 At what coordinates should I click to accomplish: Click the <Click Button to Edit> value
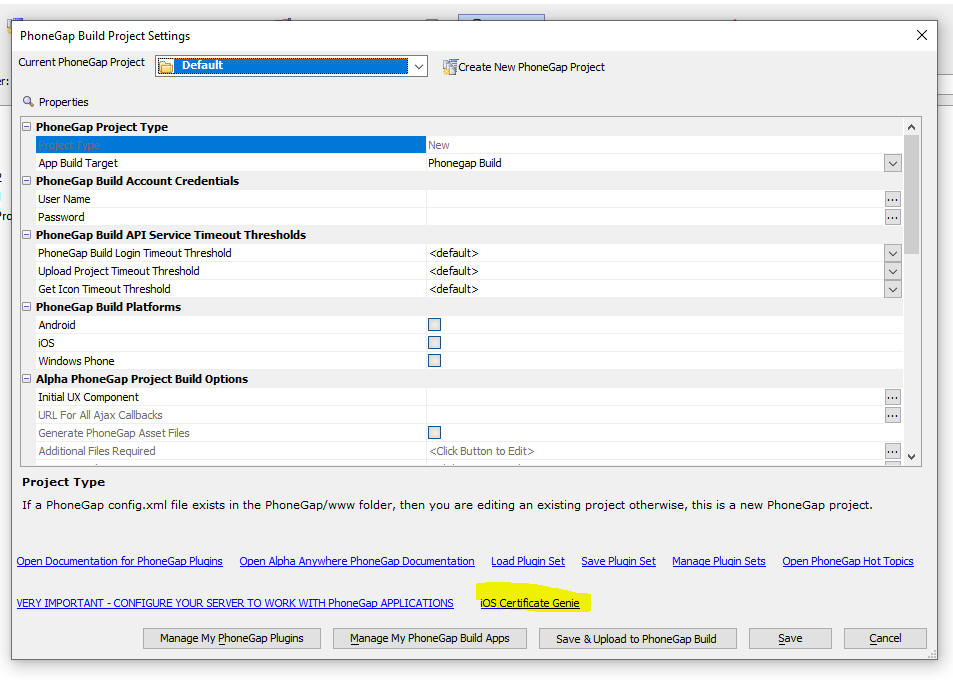(481, 452)
